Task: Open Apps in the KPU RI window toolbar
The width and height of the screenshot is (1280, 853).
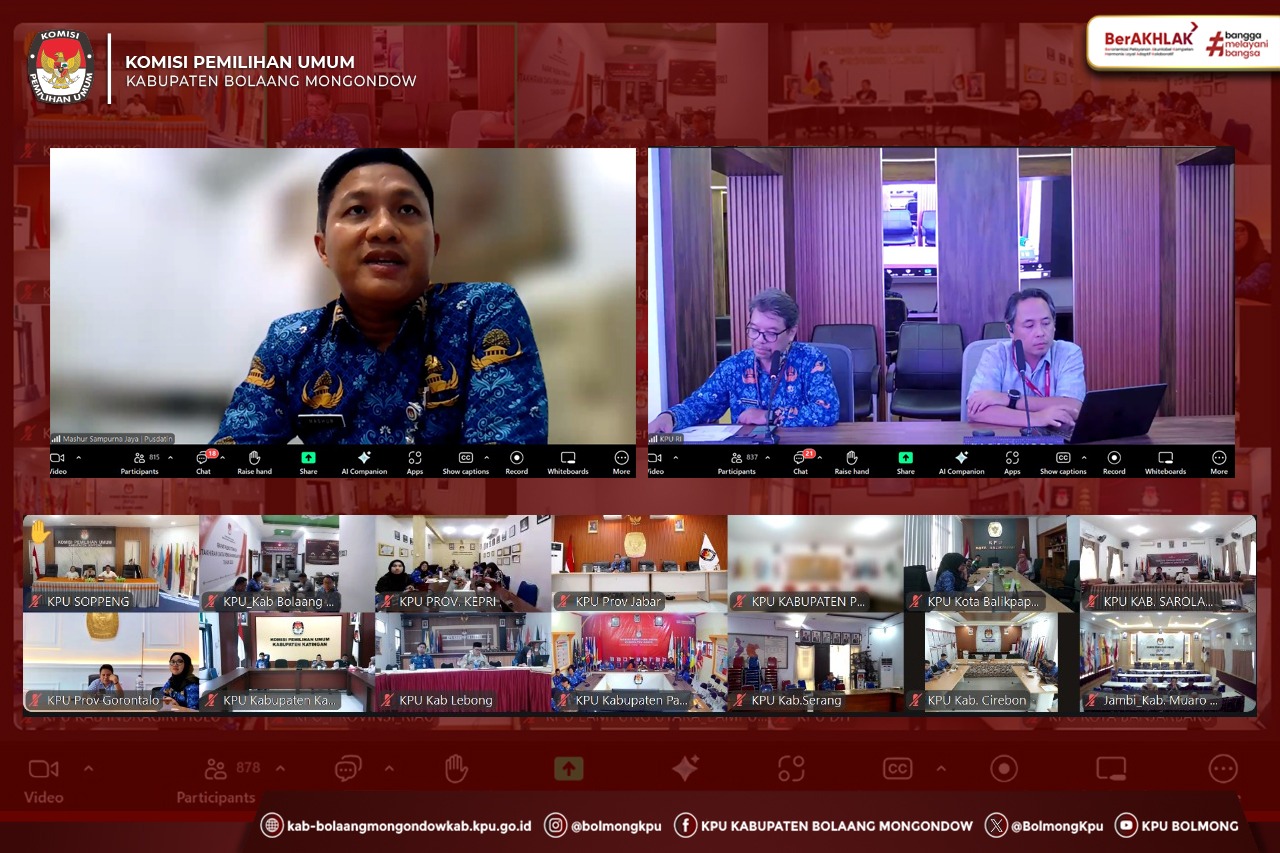Action: (x=1012, y=460)
